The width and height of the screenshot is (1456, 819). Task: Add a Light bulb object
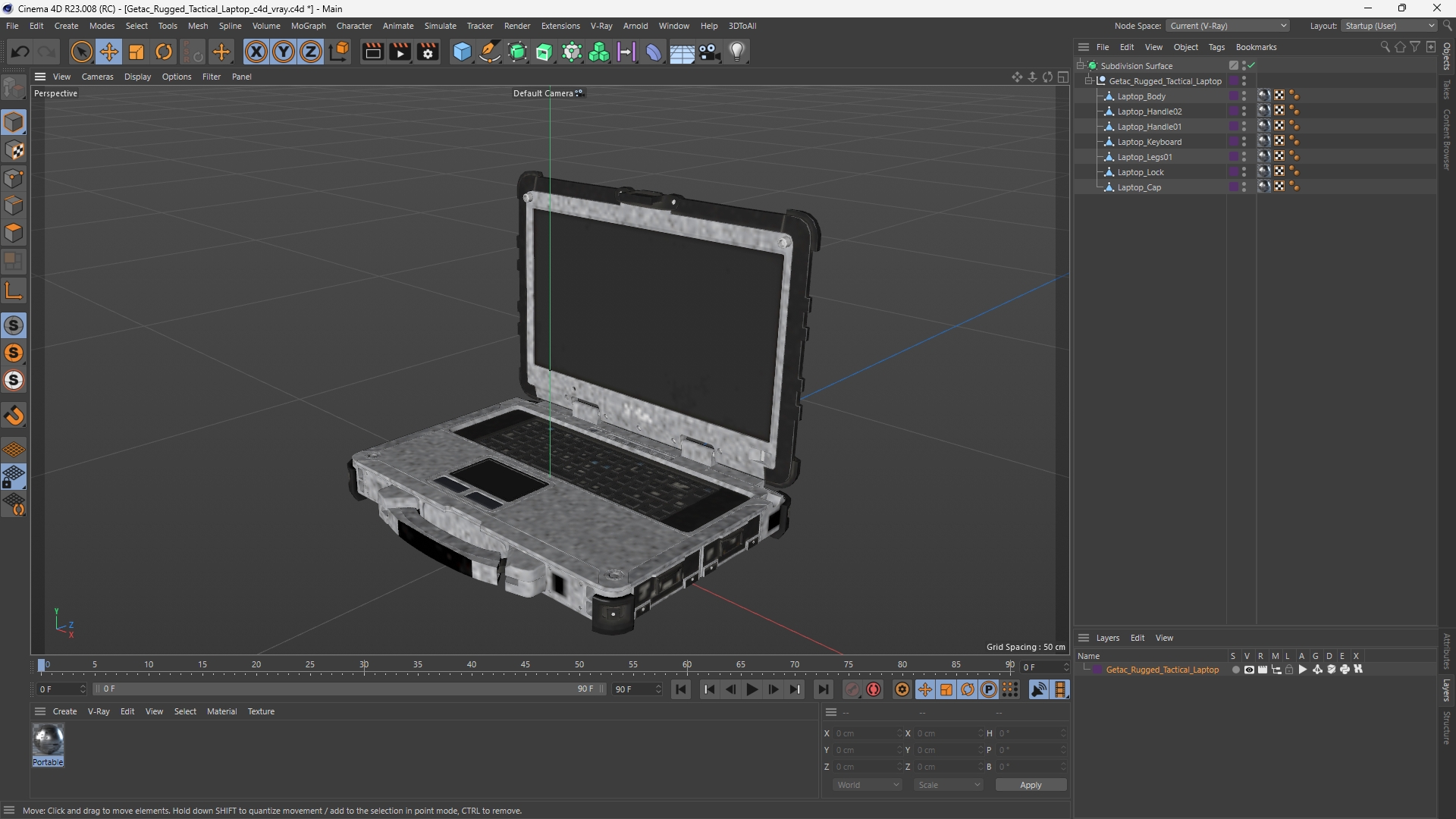pos(737,52)
